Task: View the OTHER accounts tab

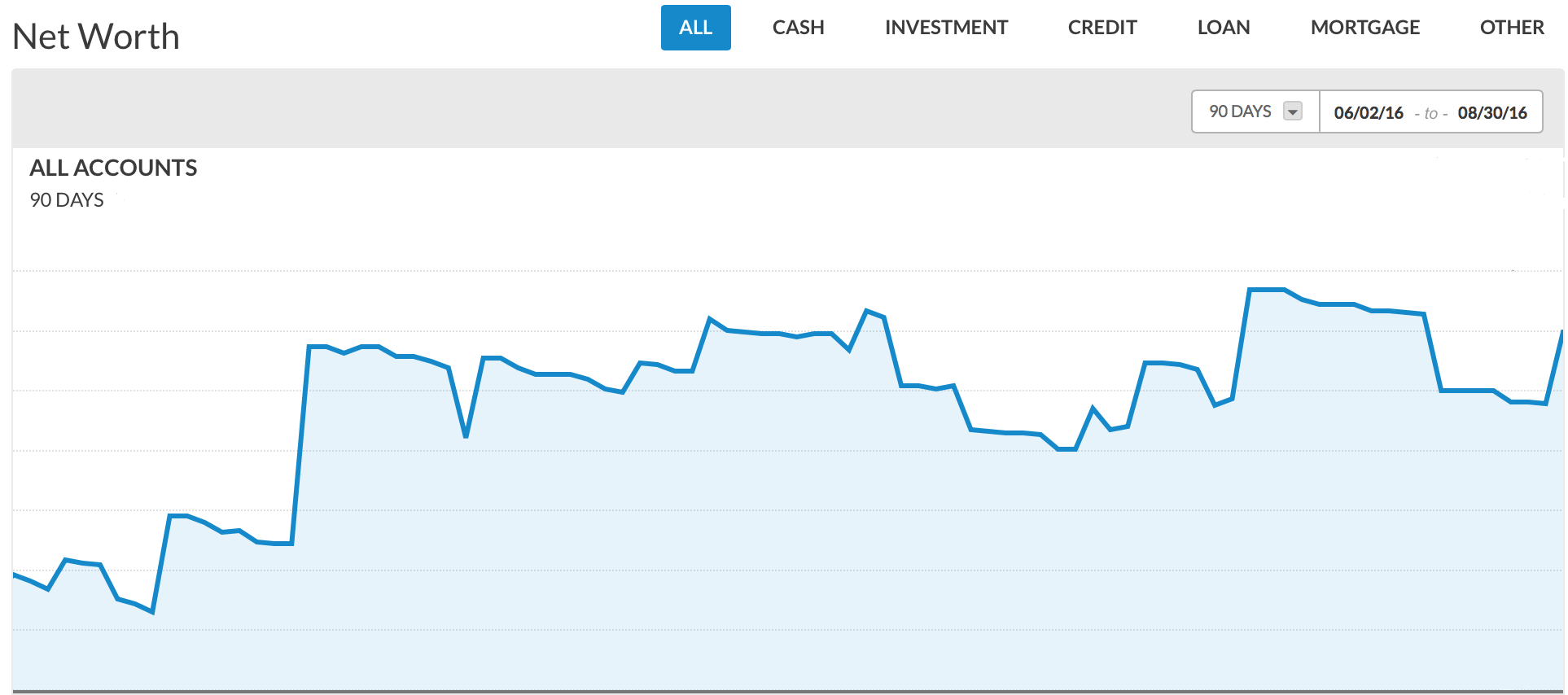Action: (x=1512, y=28)
